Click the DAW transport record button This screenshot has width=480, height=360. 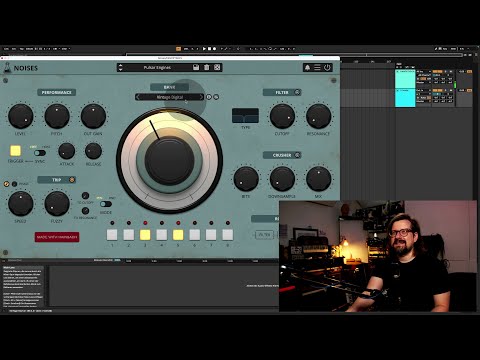point(214,49)
